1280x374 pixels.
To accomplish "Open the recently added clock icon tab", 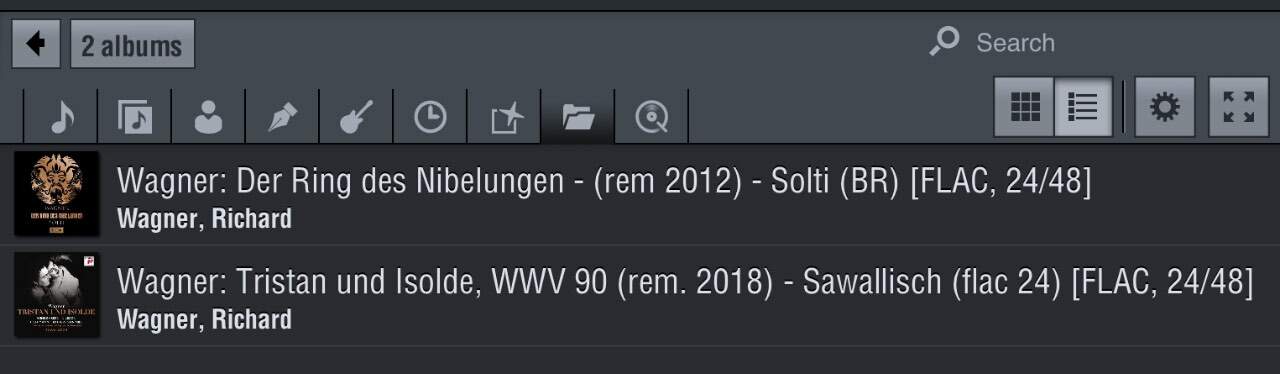I will (x=430, y=117).
